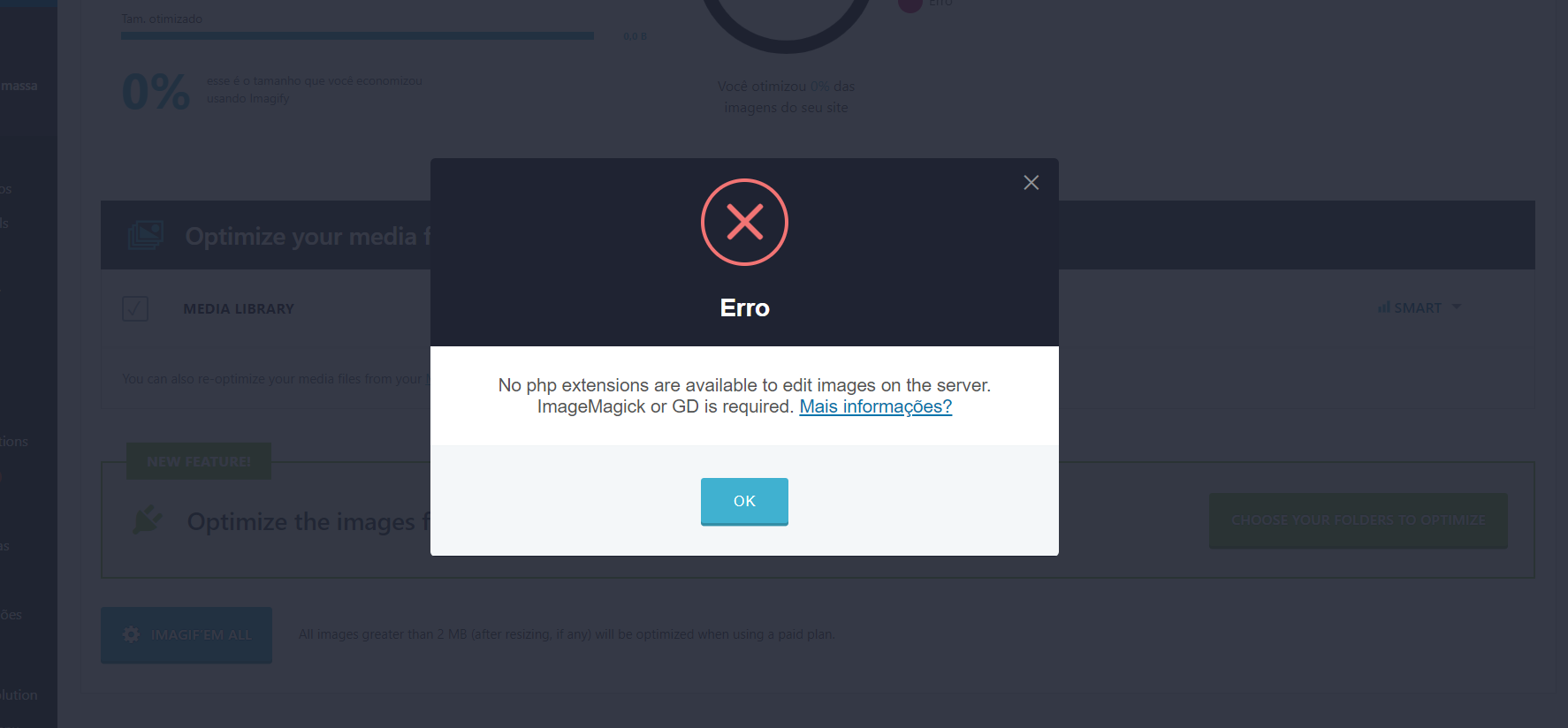
Task: Click Choose Your Folders to Optimize
Action: (1358, 520)
